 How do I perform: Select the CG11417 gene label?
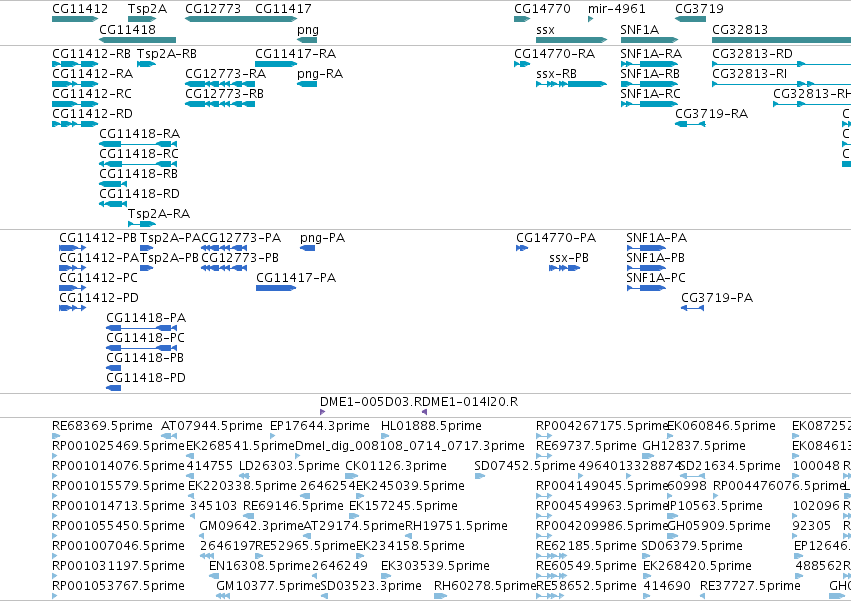(x=283, y=9)
